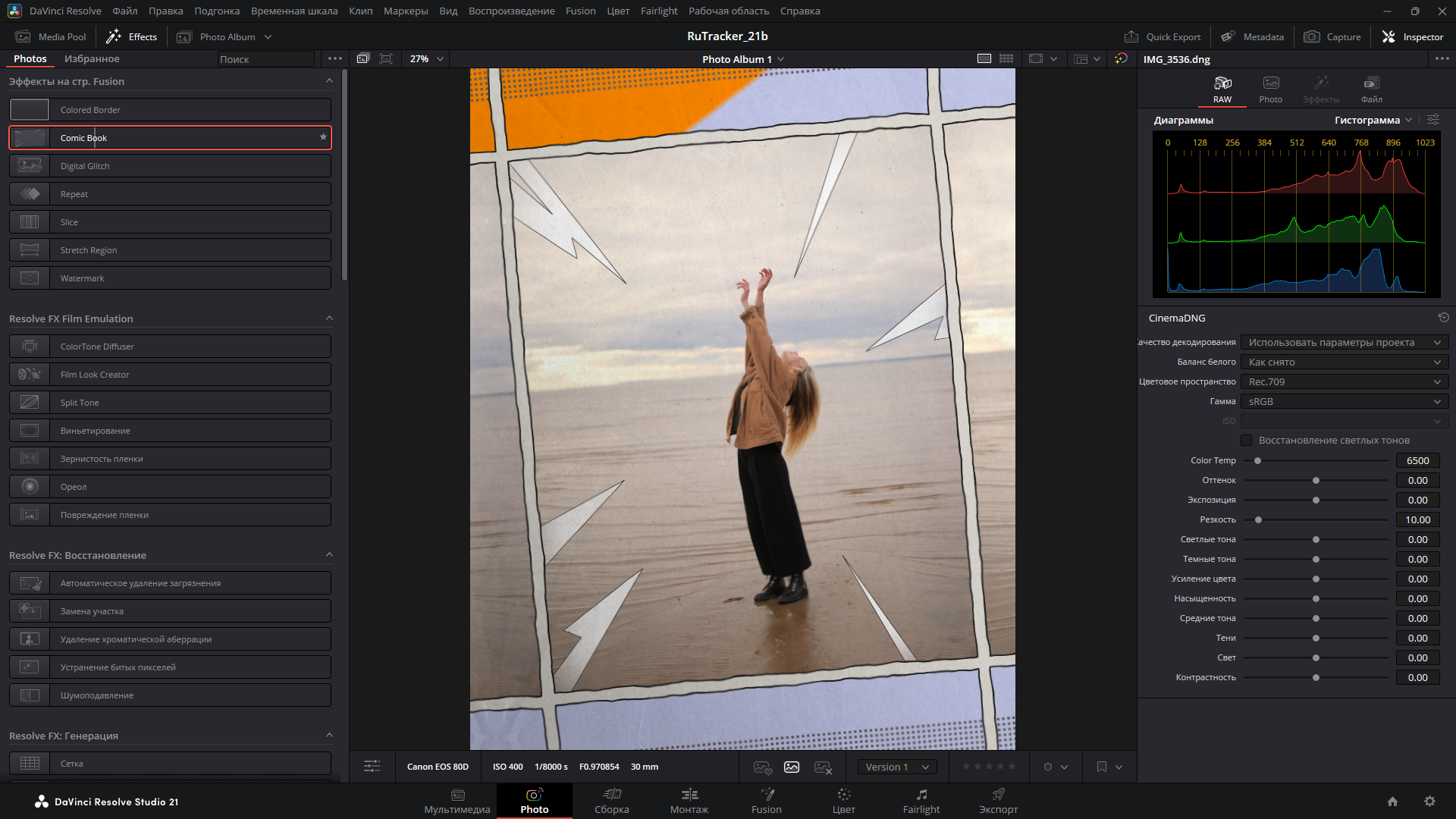Enable Восстановление светлых тонов checkbox
The width and height of the screenshot is (1456, 819).
coord(1246,441)
